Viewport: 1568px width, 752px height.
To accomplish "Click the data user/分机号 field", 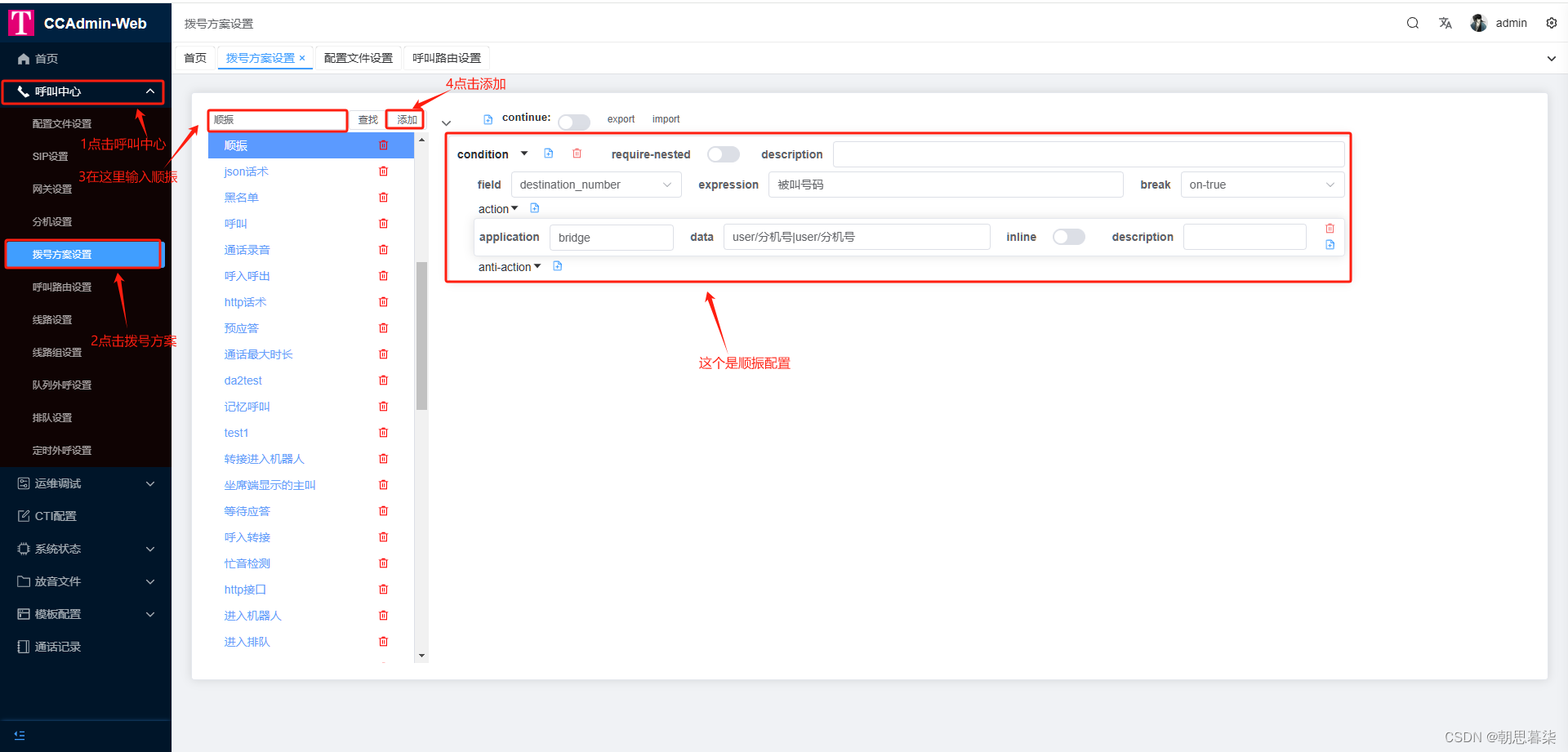I will 857,237.
